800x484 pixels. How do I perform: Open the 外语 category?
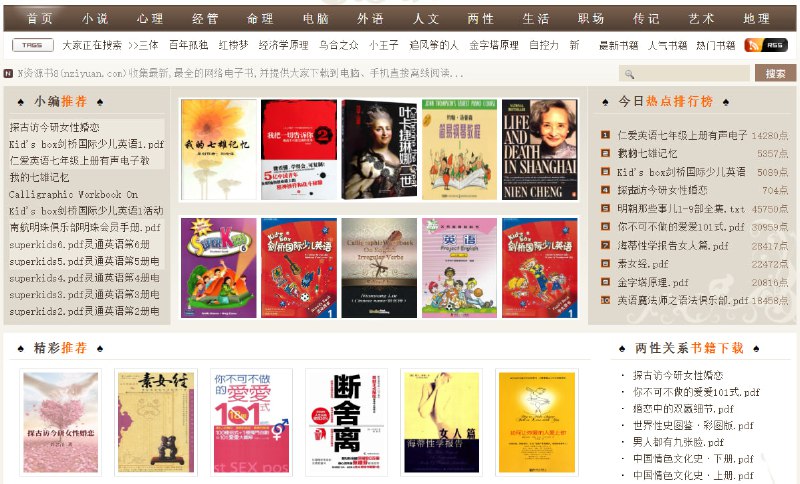tap(370, 19)
